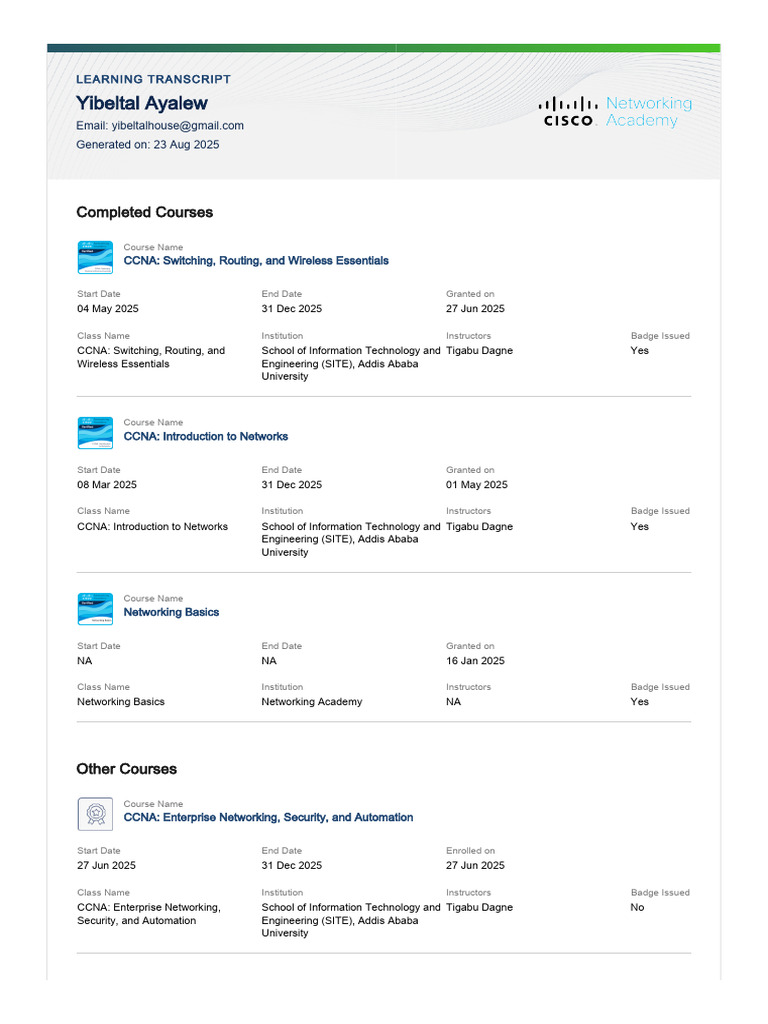Screen dimensions: 768x1024
Task: Click the Badge Issued No value
Action: 637,907
